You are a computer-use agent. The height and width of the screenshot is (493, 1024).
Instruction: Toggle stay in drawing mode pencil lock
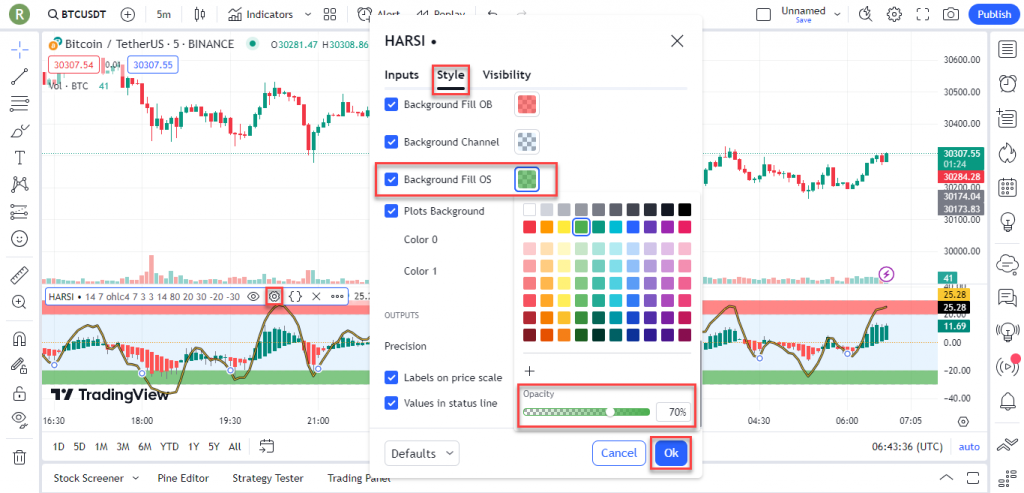pos(20,366)
